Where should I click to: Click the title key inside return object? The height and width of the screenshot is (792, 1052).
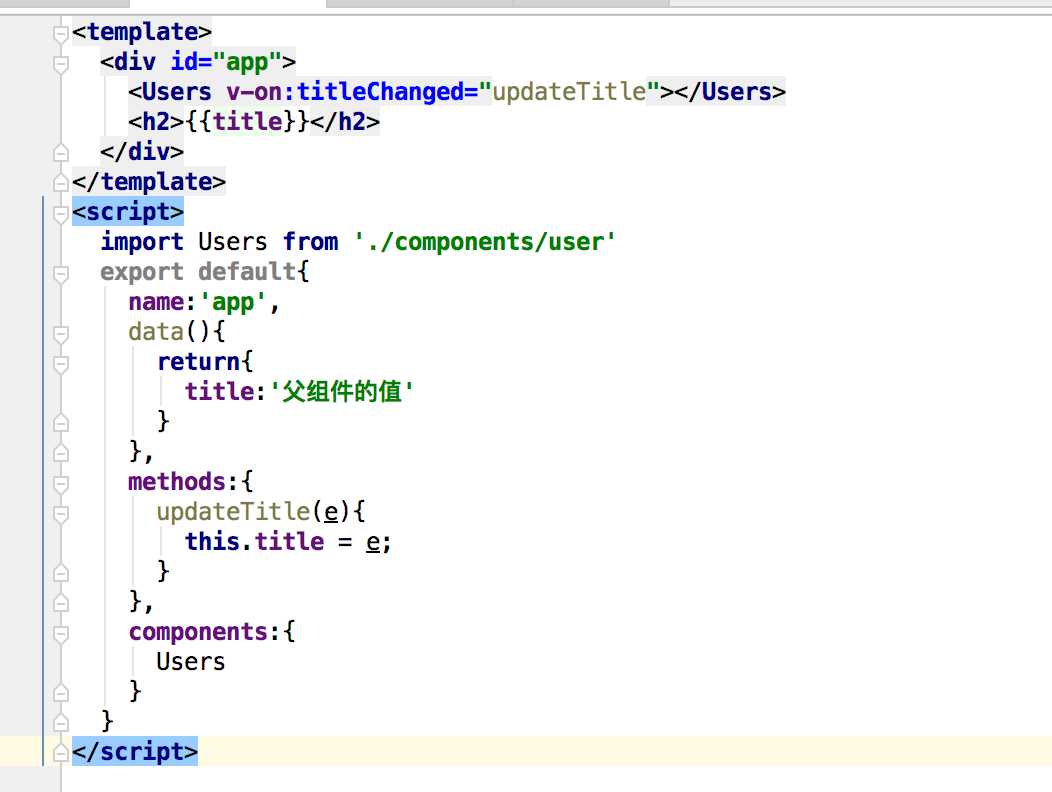click(x=219, y=391)
